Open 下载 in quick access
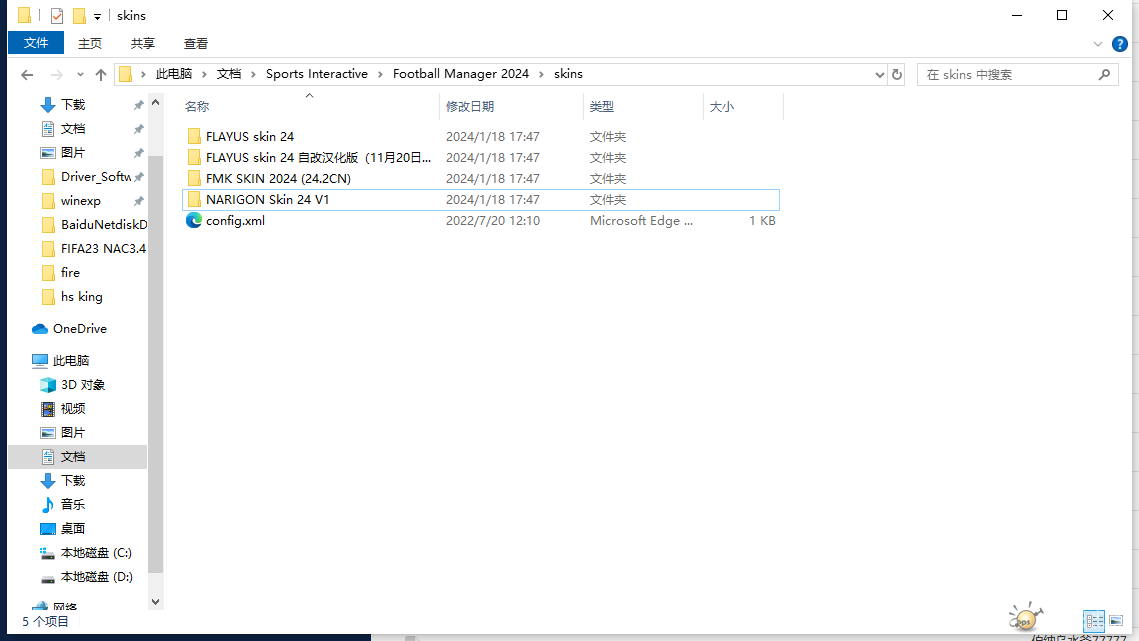The height and width of the screenshot is (641, 1139). pyautogui.click(x=73, y=105)
